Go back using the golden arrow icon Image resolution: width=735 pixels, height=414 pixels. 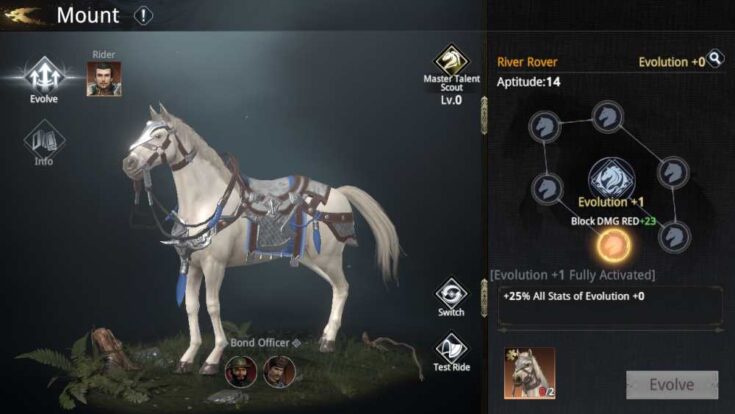(22, 15)
